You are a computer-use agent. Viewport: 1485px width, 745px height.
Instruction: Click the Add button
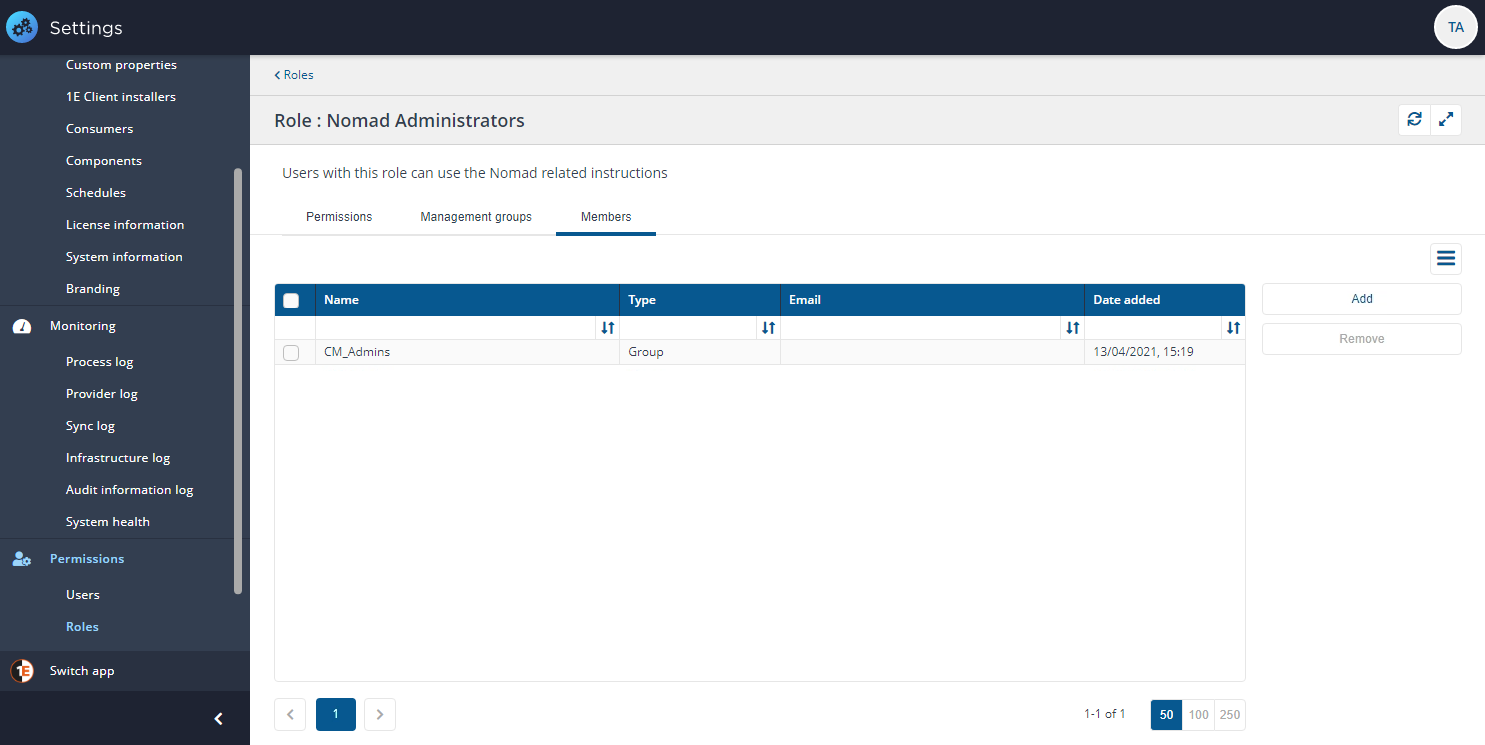pos(1362,299)
